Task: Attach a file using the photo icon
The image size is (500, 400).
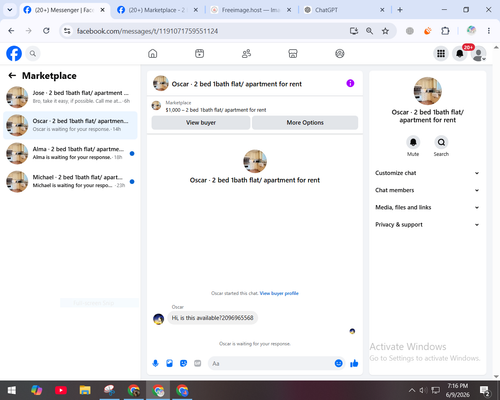Action: pyautogui.click(x=169, y=363)
